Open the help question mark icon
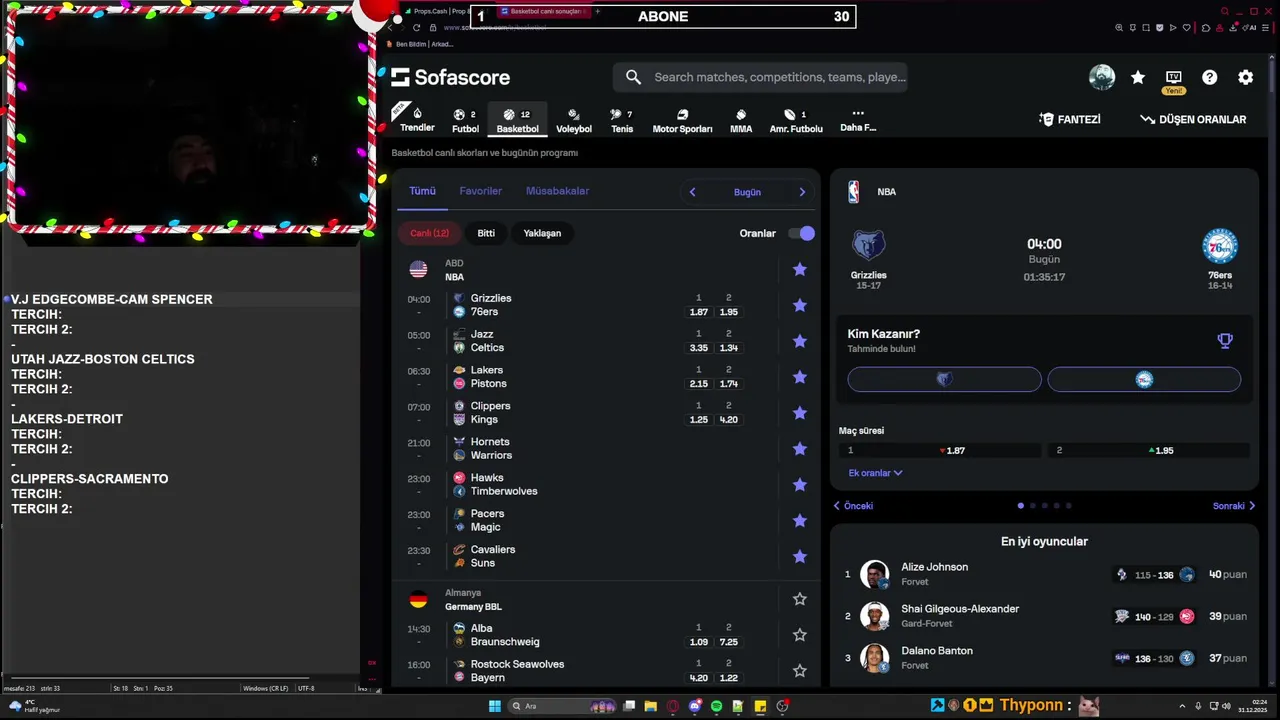 (x=1210, y=77)
